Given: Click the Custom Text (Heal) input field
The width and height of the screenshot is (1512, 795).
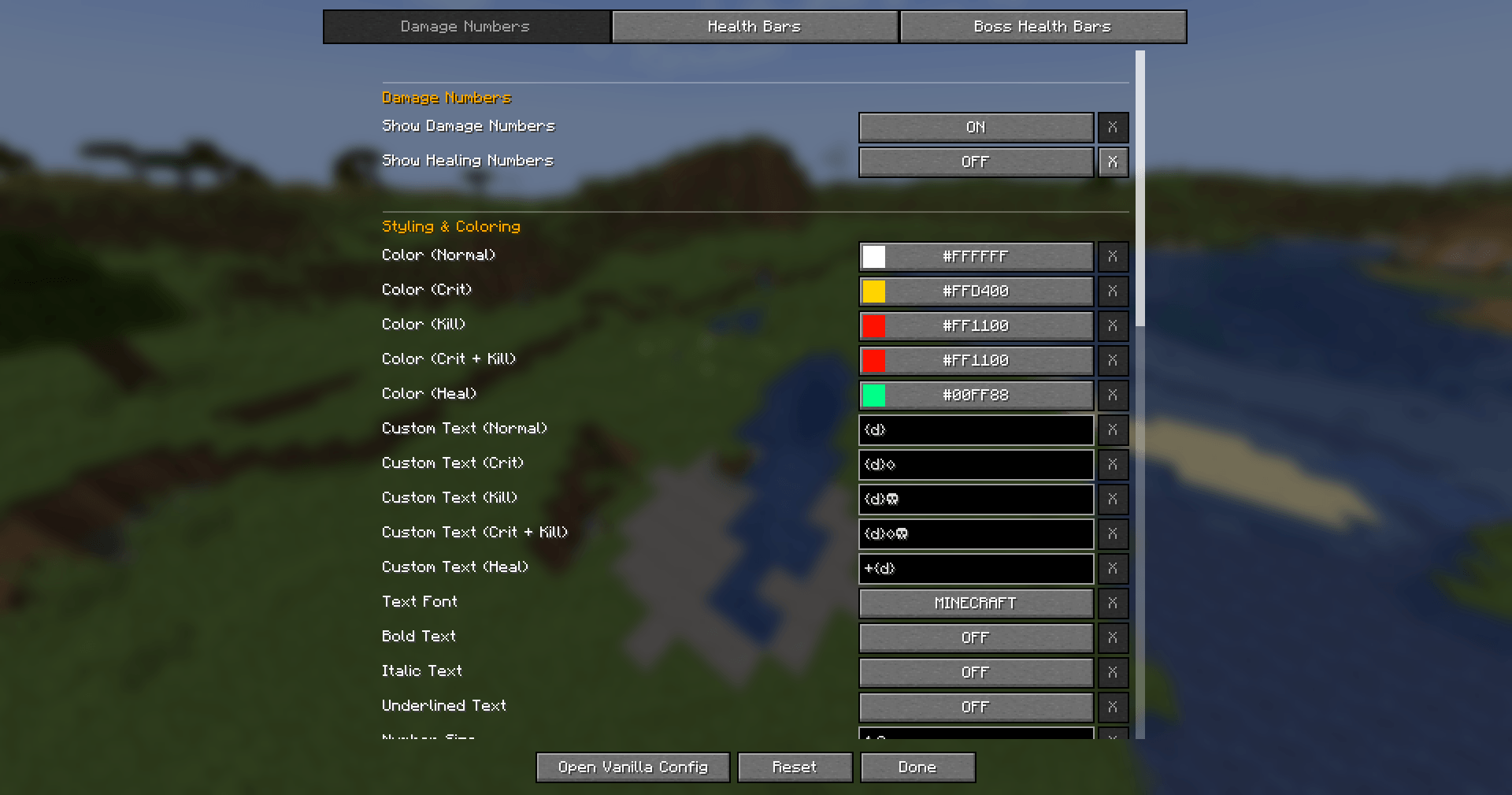Looking at the screenshot, I should click(976, 568).
